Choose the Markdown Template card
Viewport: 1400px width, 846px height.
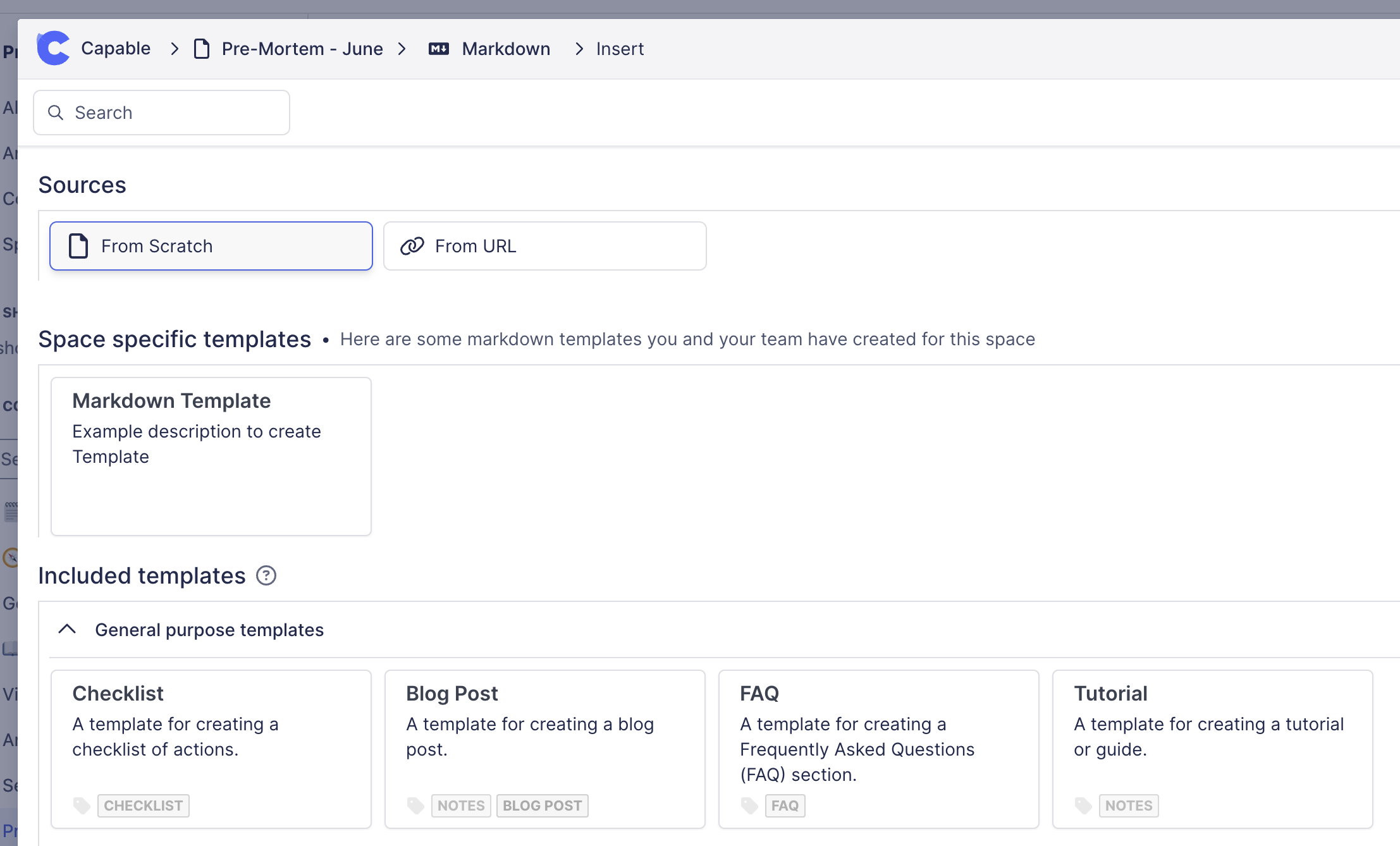(211, 456)
